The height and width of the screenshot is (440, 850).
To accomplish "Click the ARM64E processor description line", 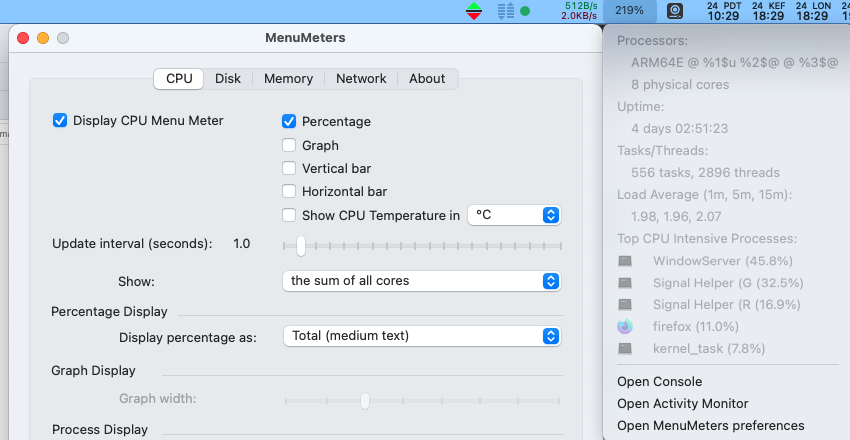I will 735,62.
